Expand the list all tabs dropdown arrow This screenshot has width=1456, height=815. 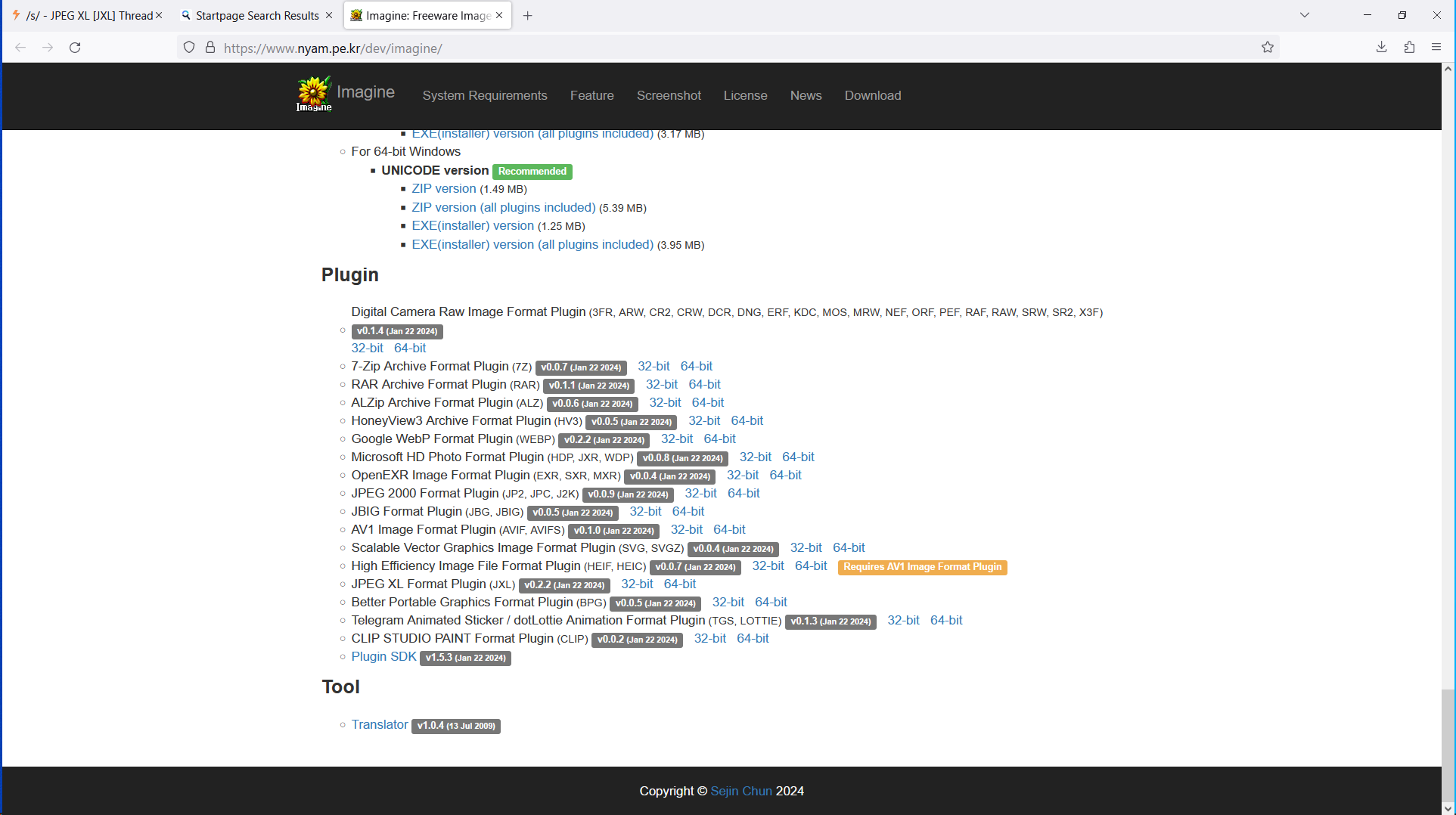click(1305, 15)
